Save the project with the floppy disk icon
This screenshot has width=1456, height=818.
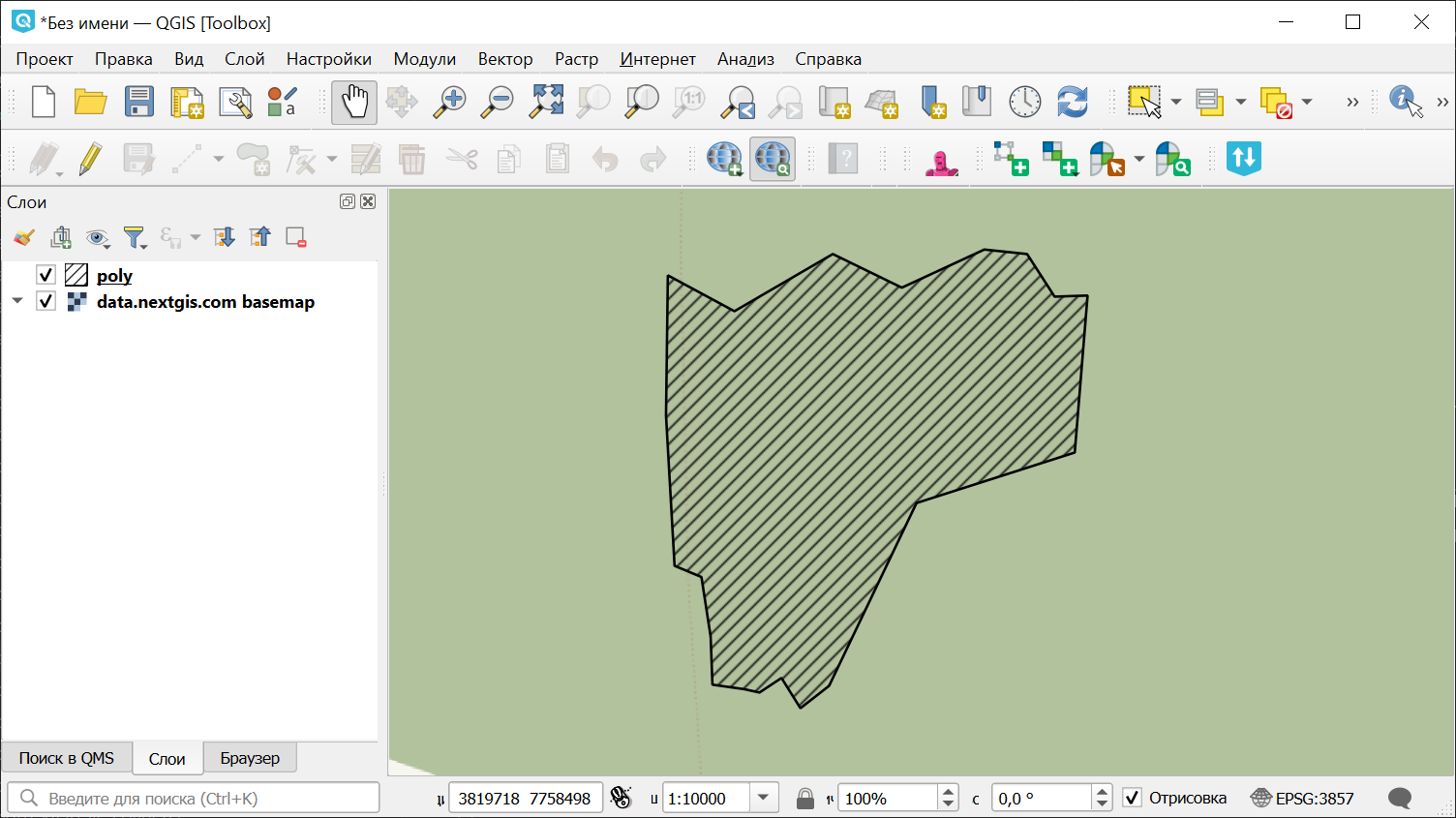(x=139, y=102)
